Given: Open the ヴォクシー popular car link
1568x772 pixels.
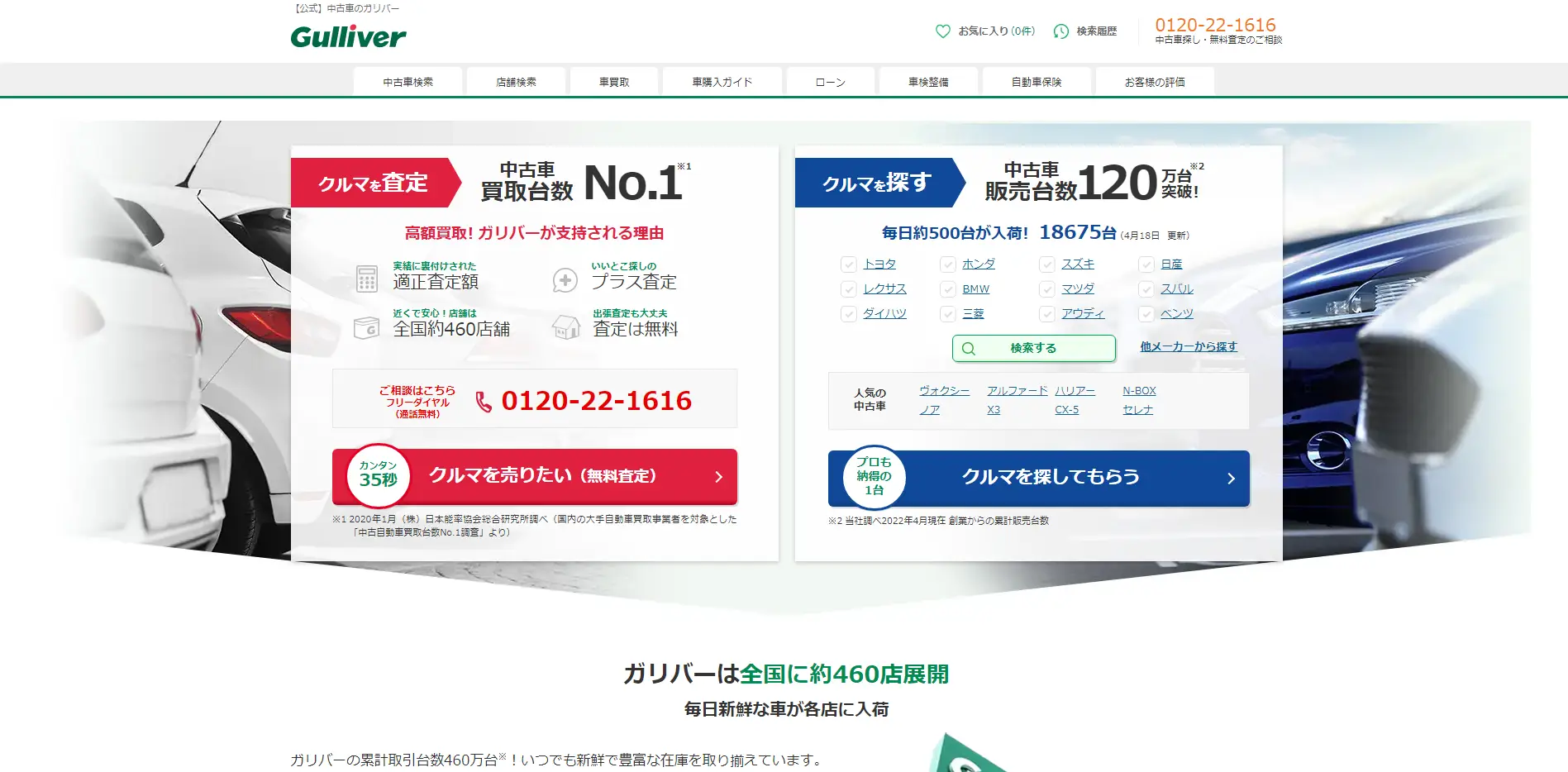Looking at the screenshot, I should (944, 391).
